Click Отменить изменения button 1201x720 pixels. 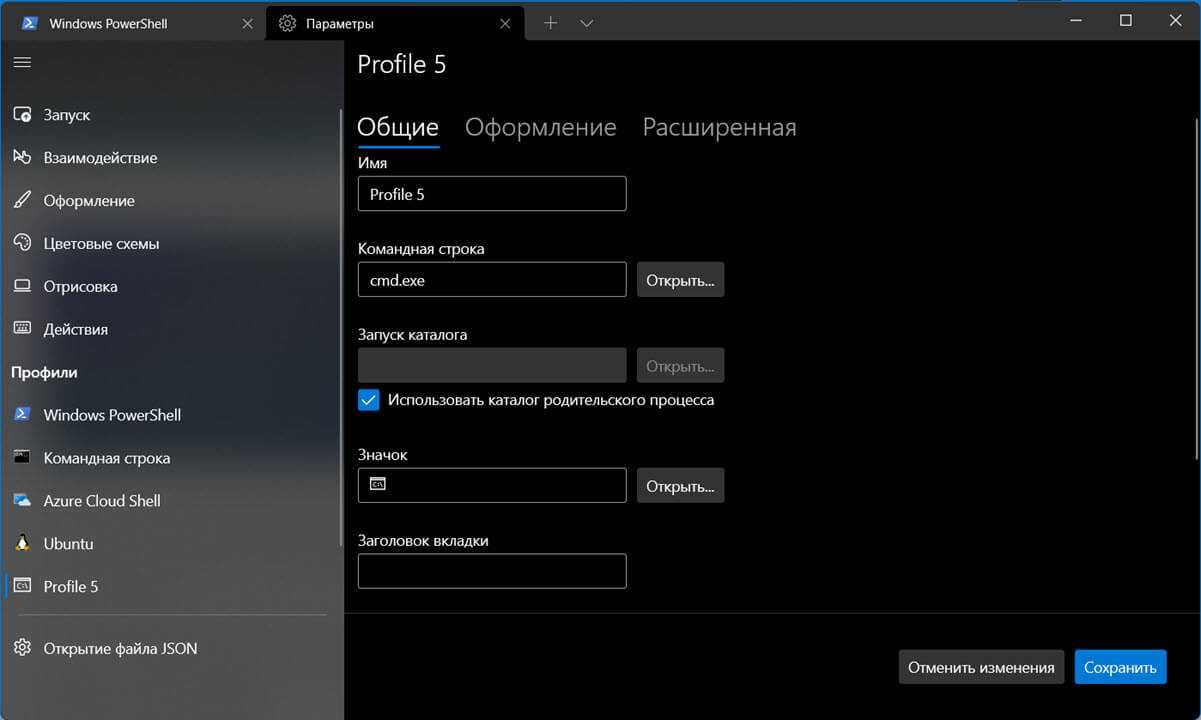(x=980, y=667)
